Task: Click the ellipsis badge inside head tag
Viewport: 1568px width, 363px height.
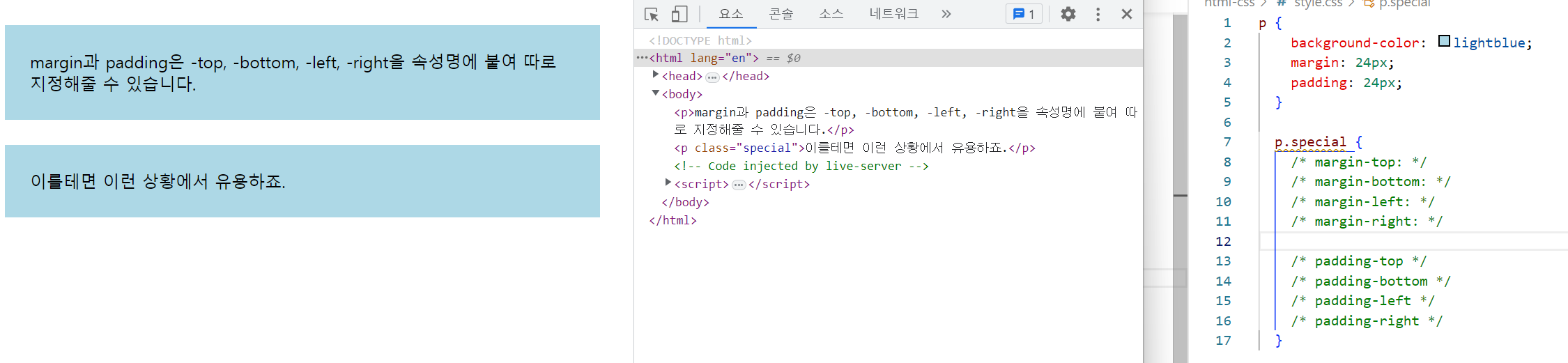Action: point(712,77)
